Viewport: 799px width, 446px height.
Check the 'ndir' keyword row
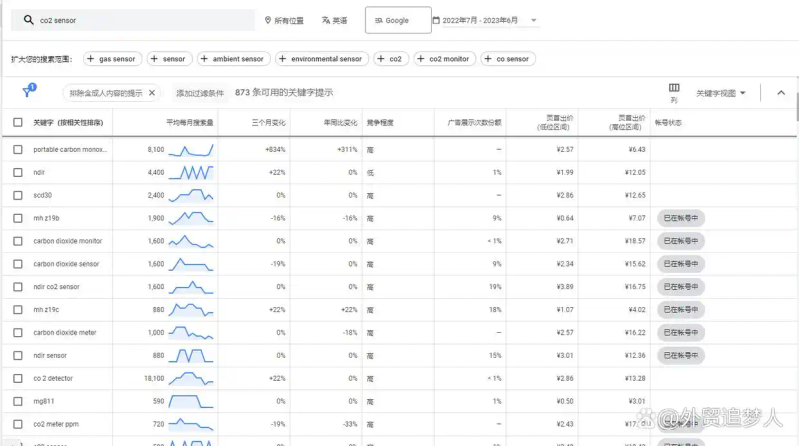pos(18,172)
